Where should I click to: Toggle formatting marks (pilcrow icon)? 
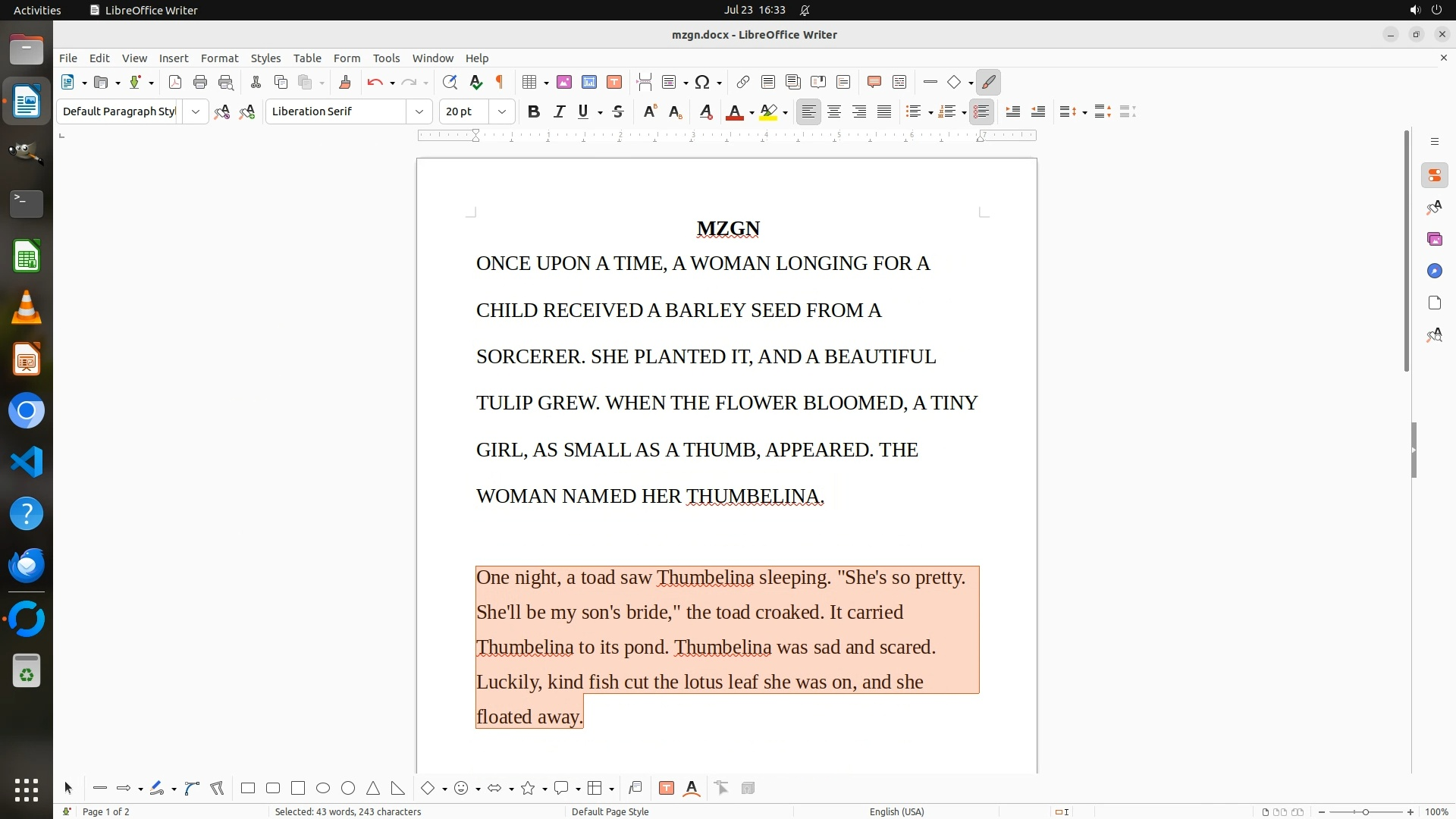pyautogui.click(x=500, y=82)
